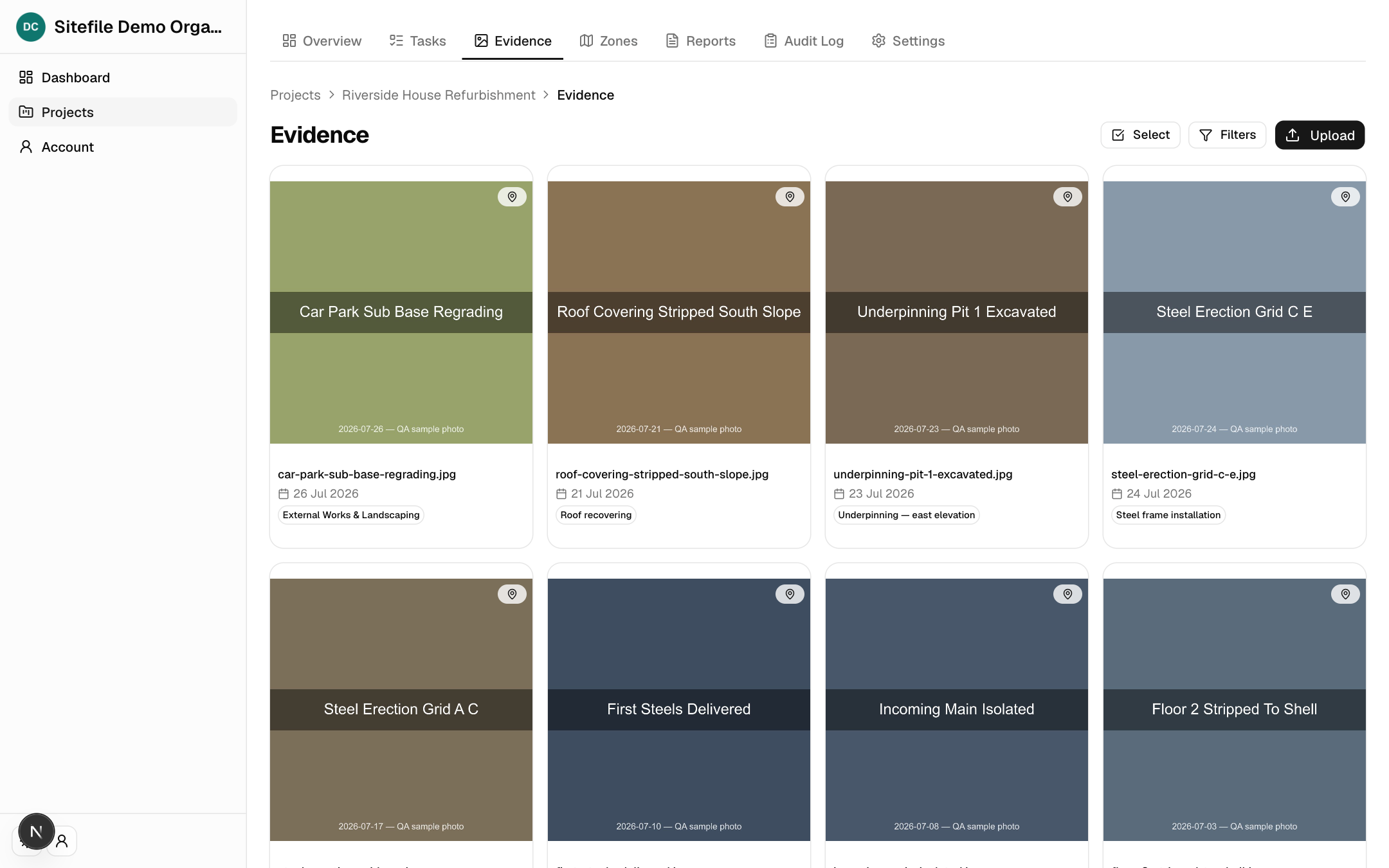This screenshot has width=1389, height=868.
Task: Open the Next.js dev tools badge
Action: pos(37,831)
